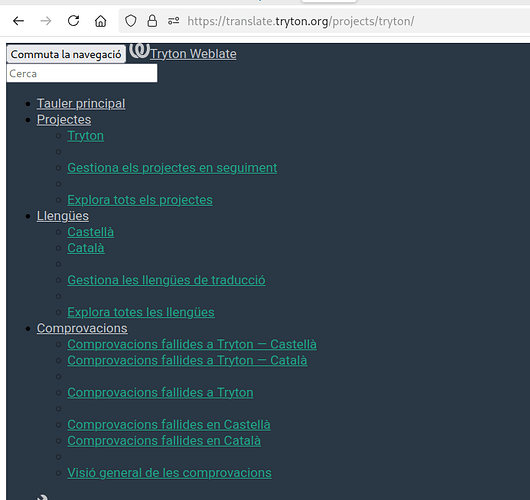Open Tauler principal dashboard link
This screenshot has height=500, width=530.
81,103
